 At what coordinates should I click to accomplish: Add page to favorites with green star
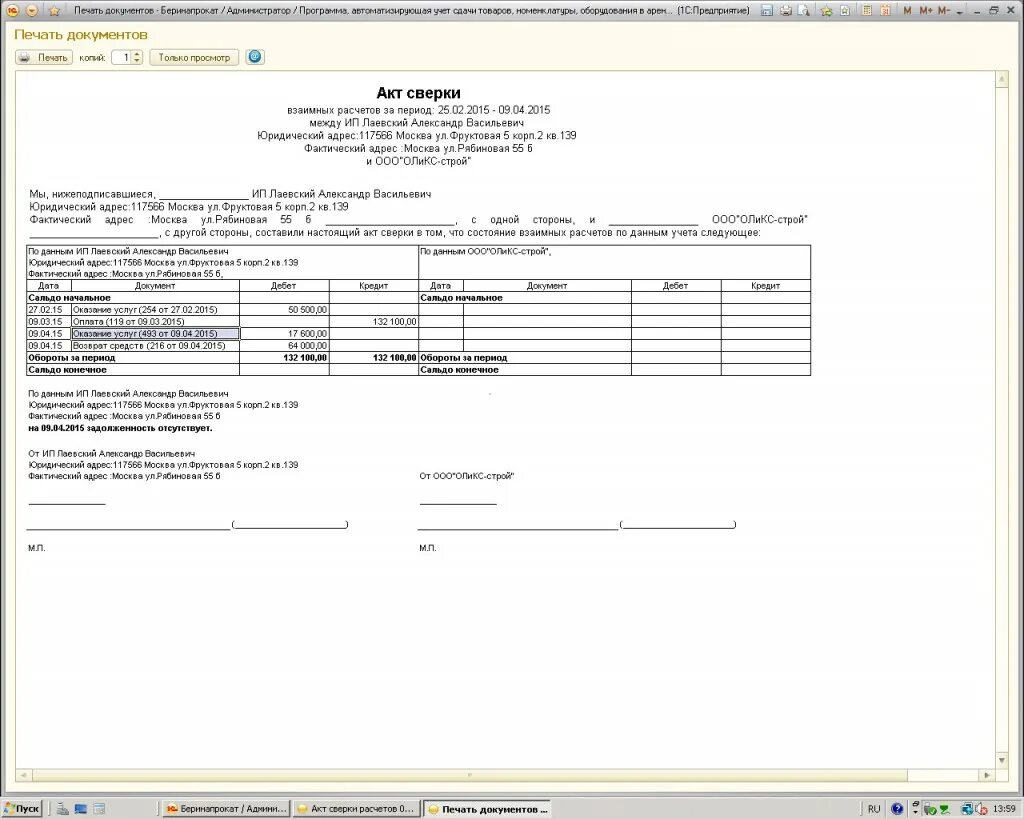(826, 10)
